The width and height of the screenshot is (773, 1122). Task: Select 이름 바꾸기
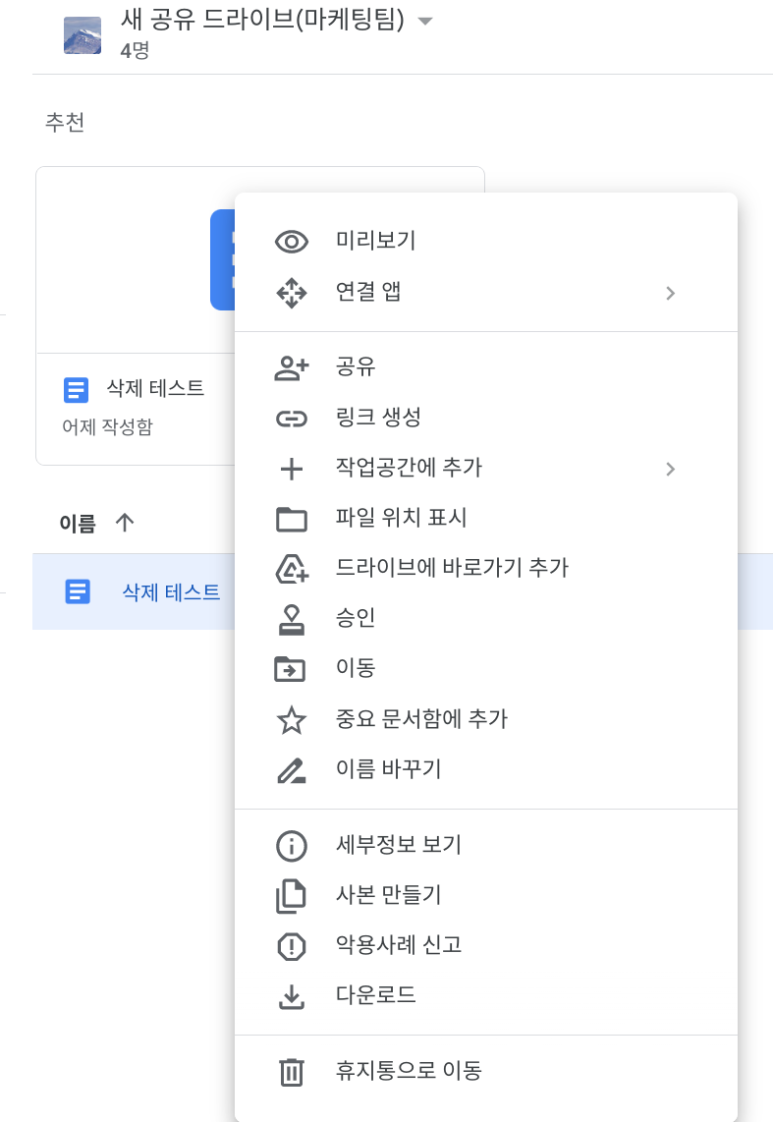point(486,771)
